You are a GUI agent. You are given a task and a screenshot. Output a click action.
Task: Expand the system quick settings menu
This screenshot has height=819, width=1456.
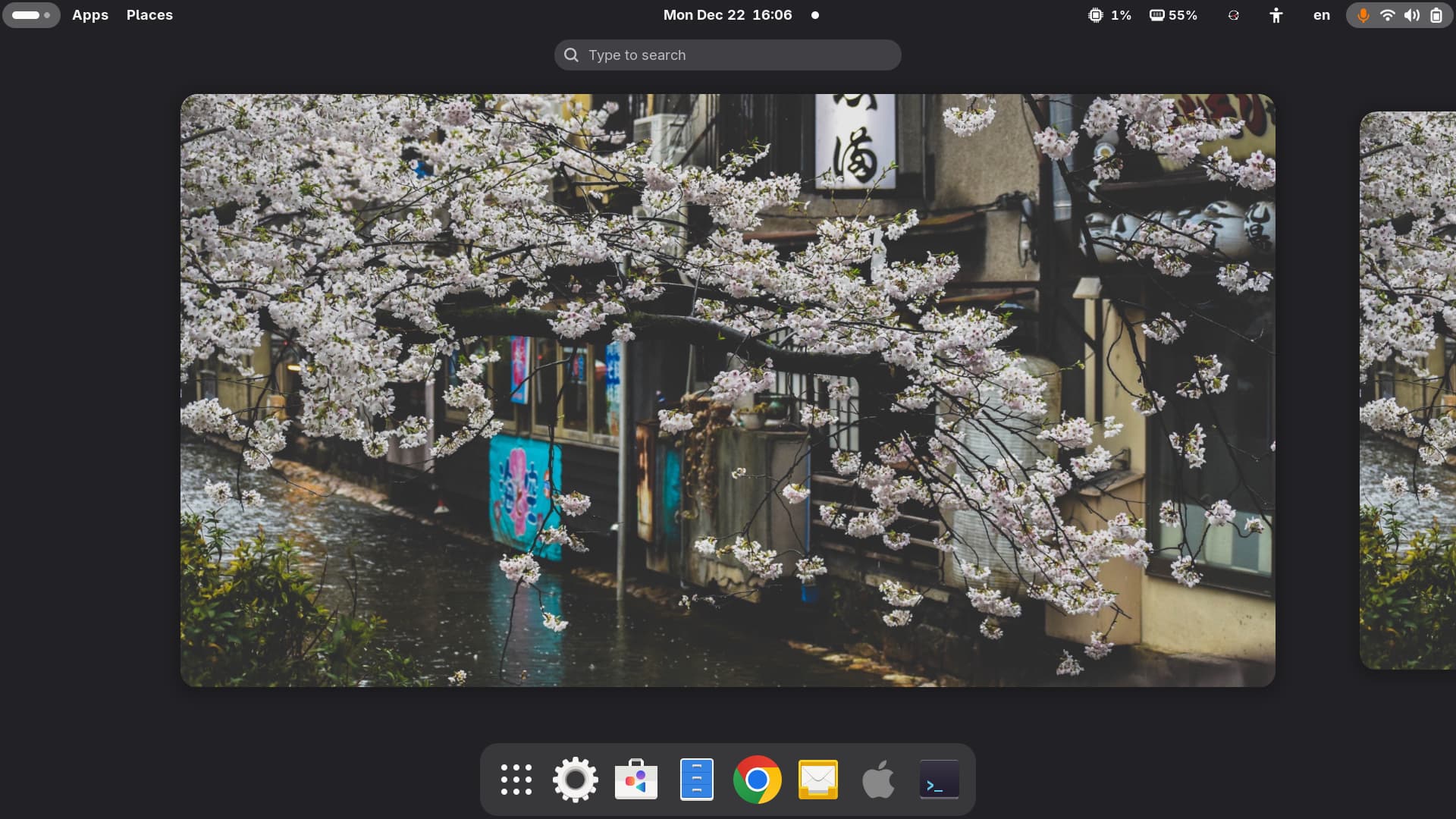pyautogui.click(x=1399, y=15)
